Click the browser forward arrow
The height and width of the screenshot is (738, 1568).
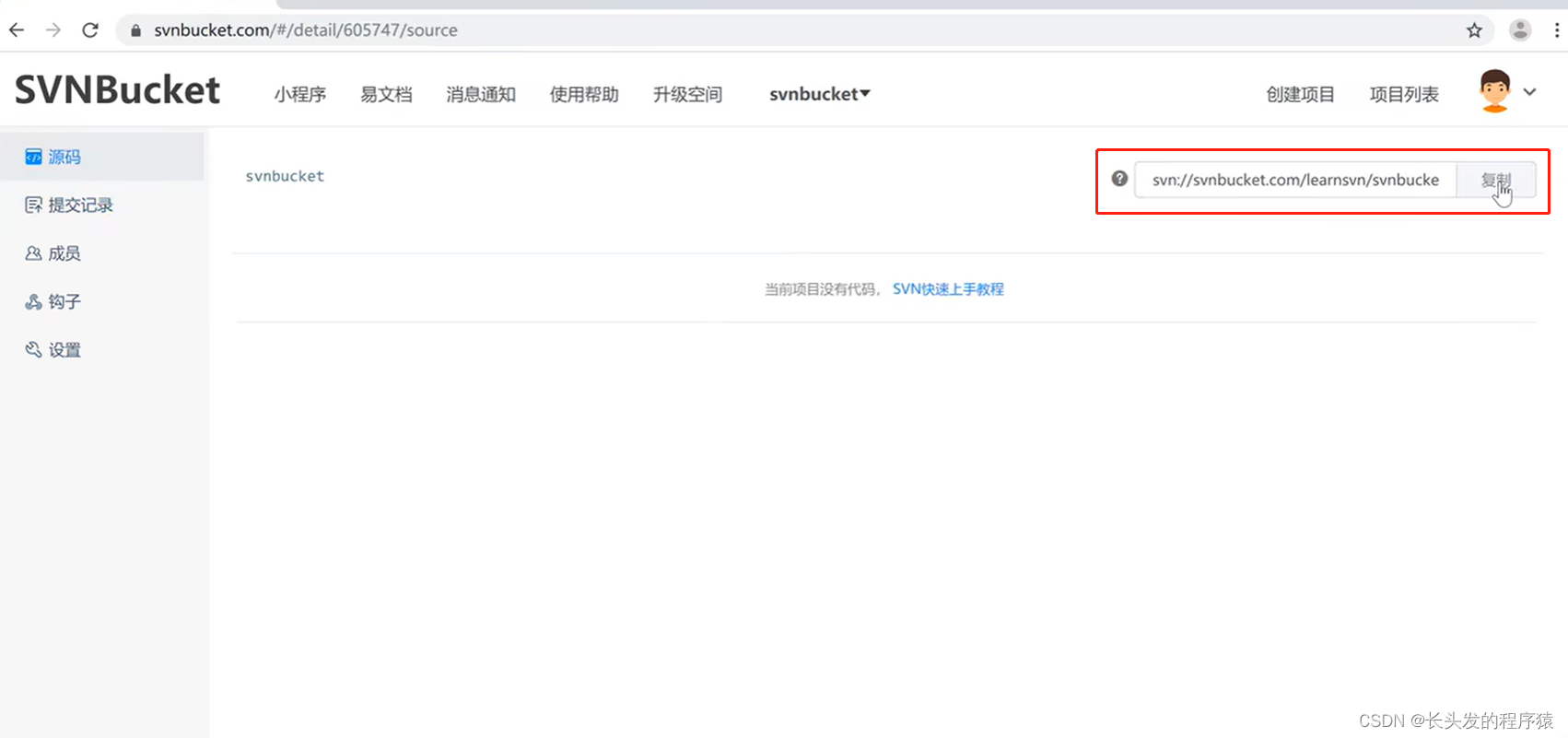[x=53, y=30]
